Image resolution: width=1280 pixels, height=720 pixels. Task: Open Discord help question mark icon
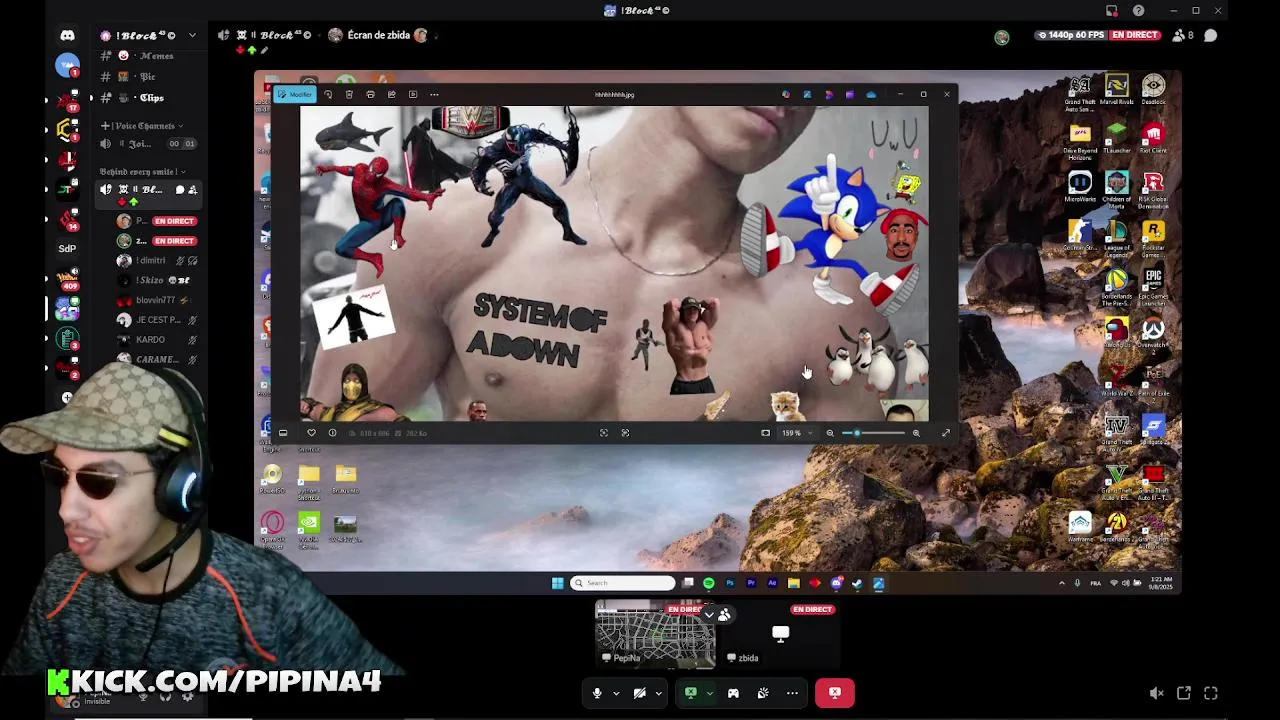(x=1138, y=11)
